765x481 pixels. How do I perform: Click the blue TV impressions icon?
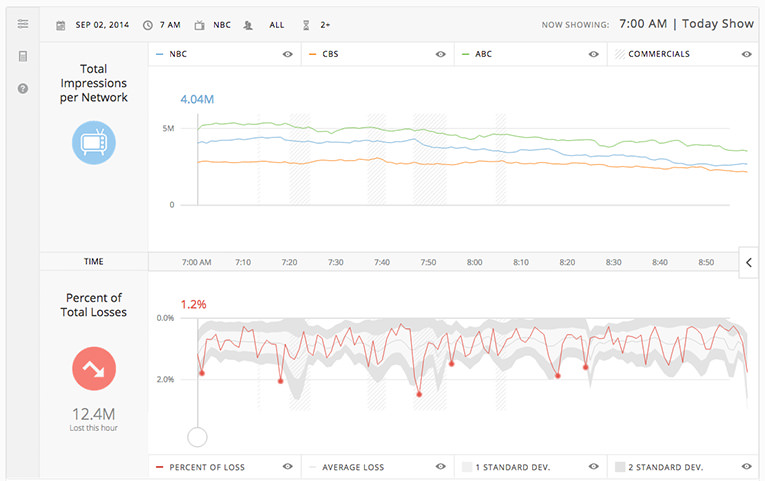[x=94, y=143]
